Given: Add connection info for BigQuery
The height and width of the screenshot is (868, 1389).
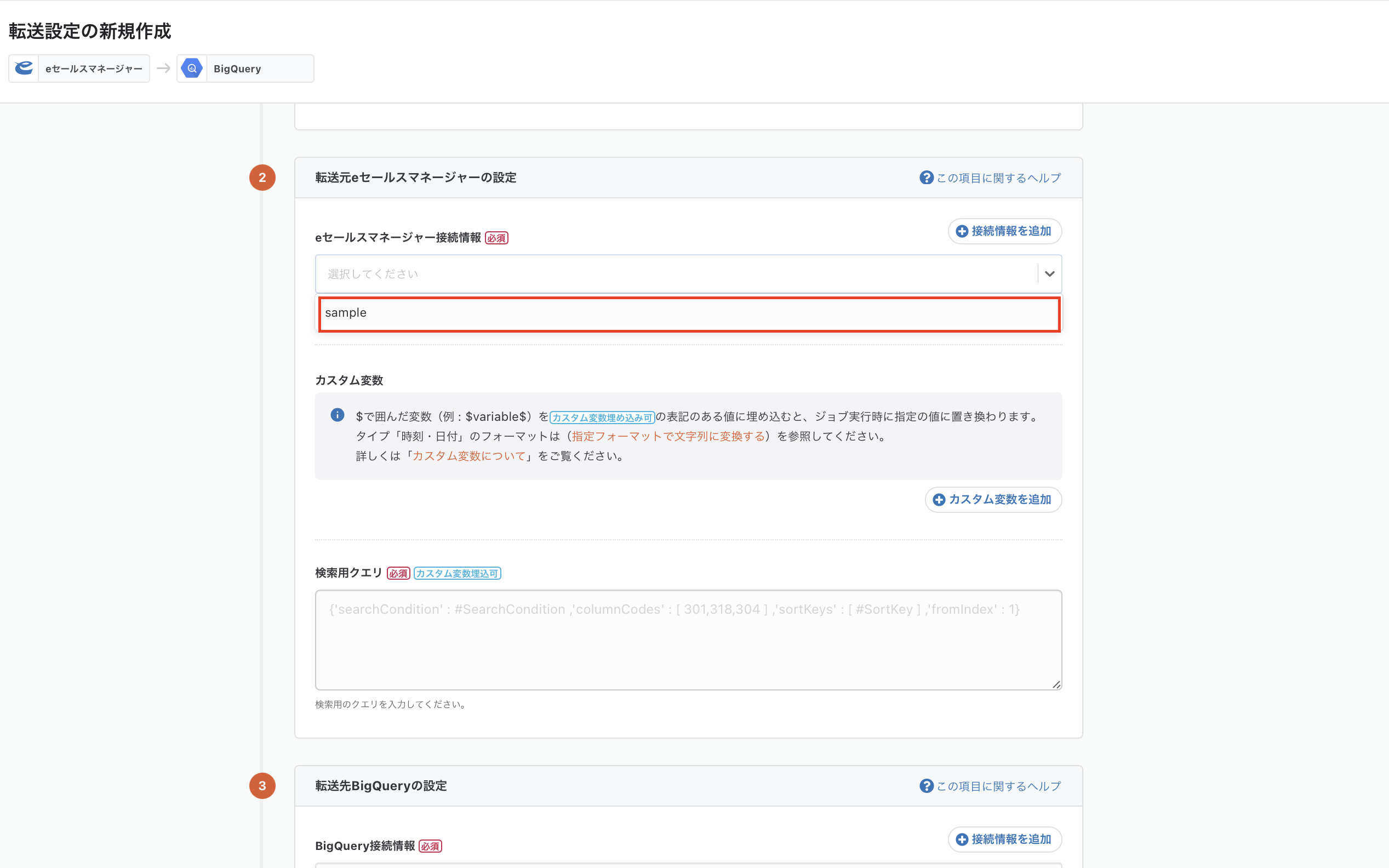Looking at the screenshot, I should 1004,840.
